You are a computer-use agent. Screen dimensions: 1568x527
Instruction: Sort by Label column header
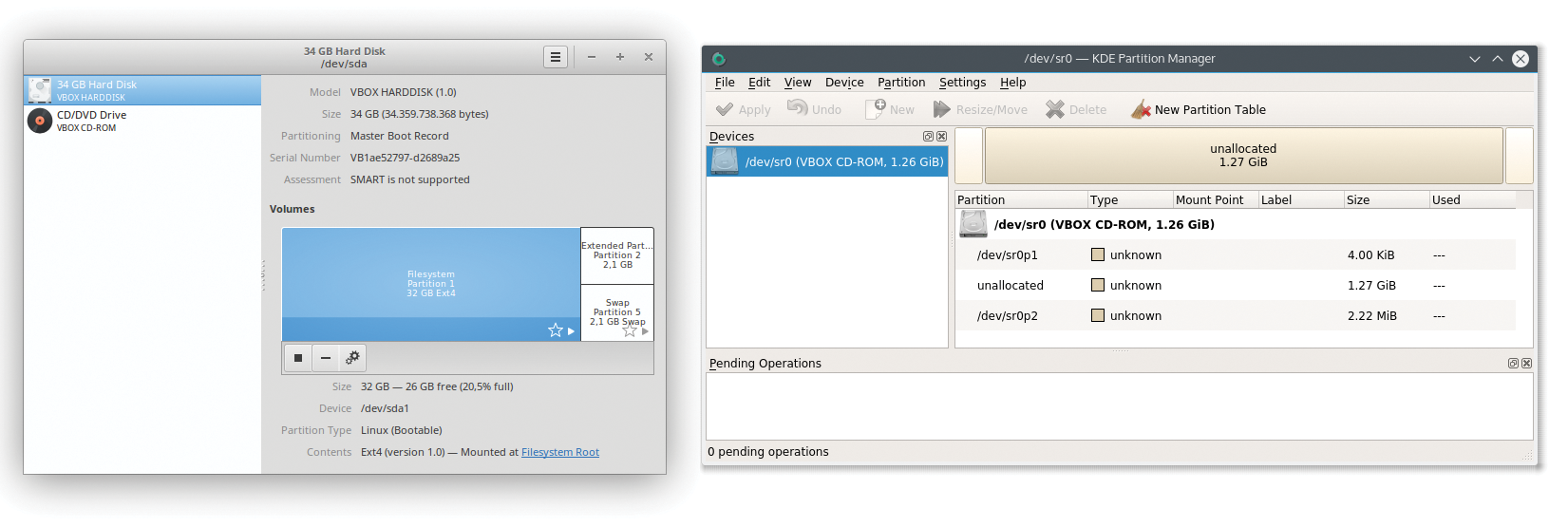1301,199
